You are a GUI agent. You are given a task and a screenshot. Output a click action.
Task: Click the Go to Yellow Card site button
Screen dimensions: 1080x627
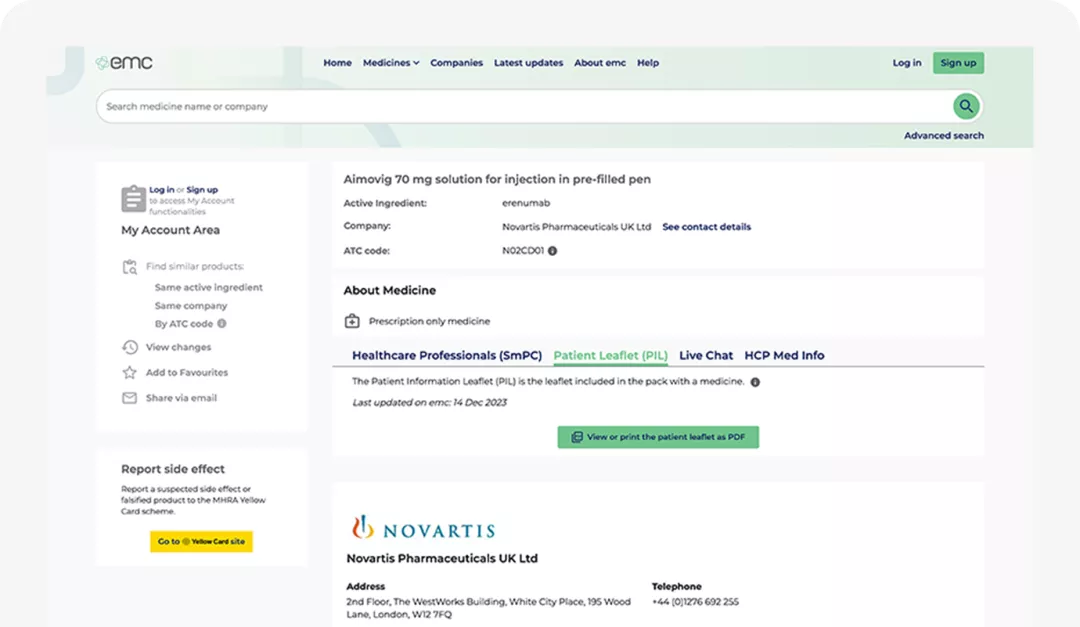[x=201, y=541]
